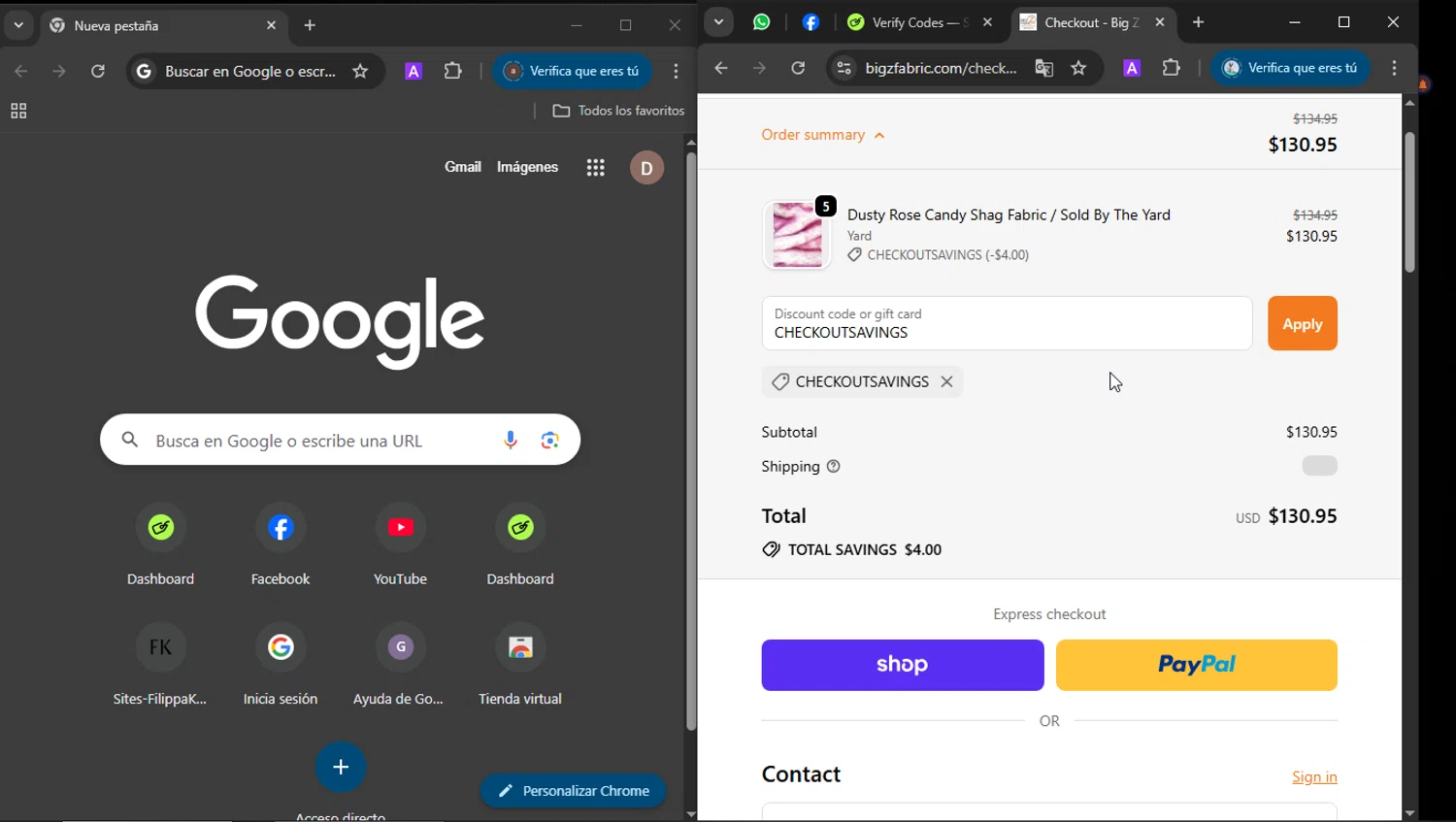Open tab search dropdown in left window
The width and height of the screenshot is (1456, 822).
(18, 26)
